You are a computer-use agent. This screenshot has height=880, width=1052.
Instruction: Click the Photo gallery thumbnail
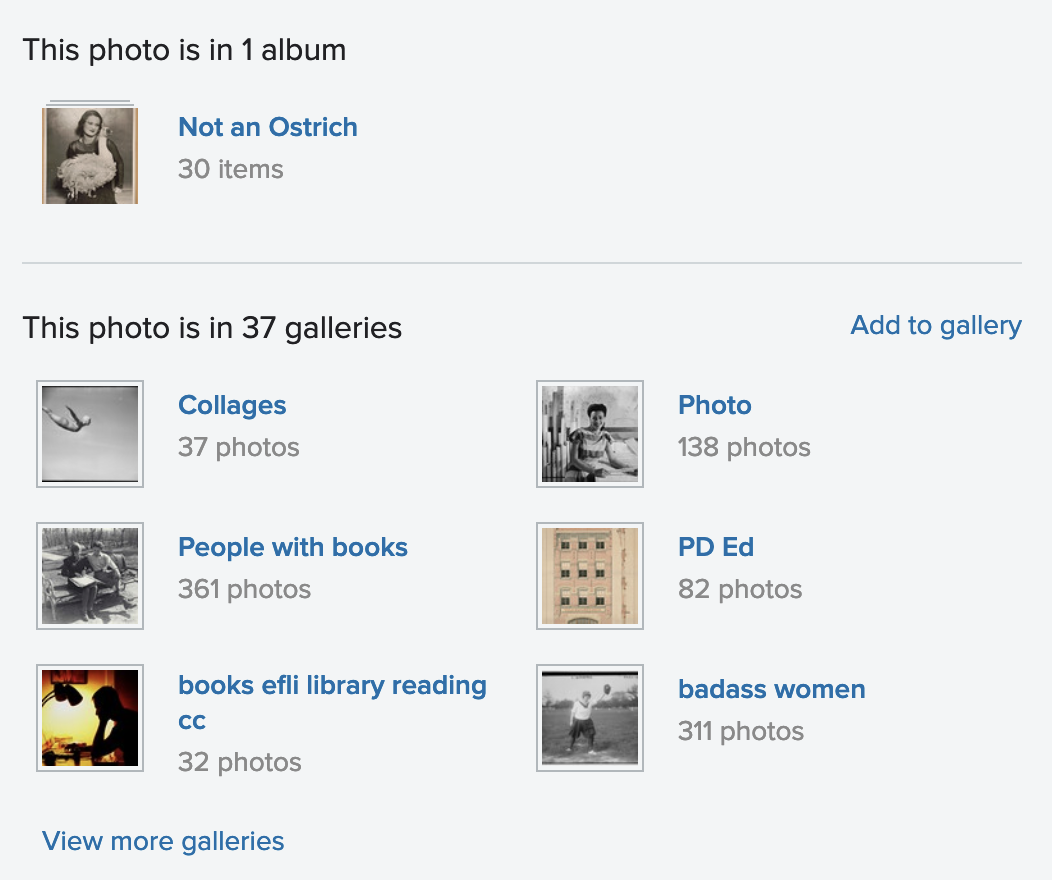589,433
